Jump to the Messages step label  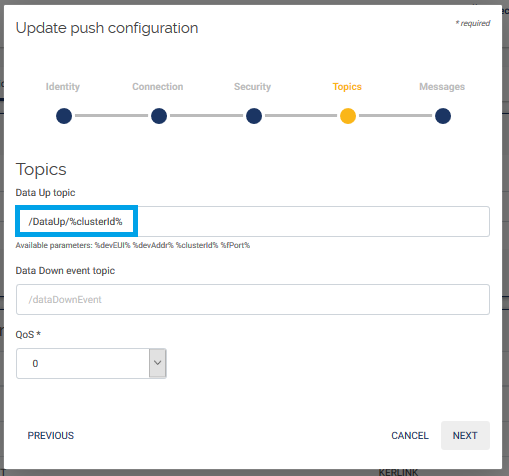tap(442, 87)
